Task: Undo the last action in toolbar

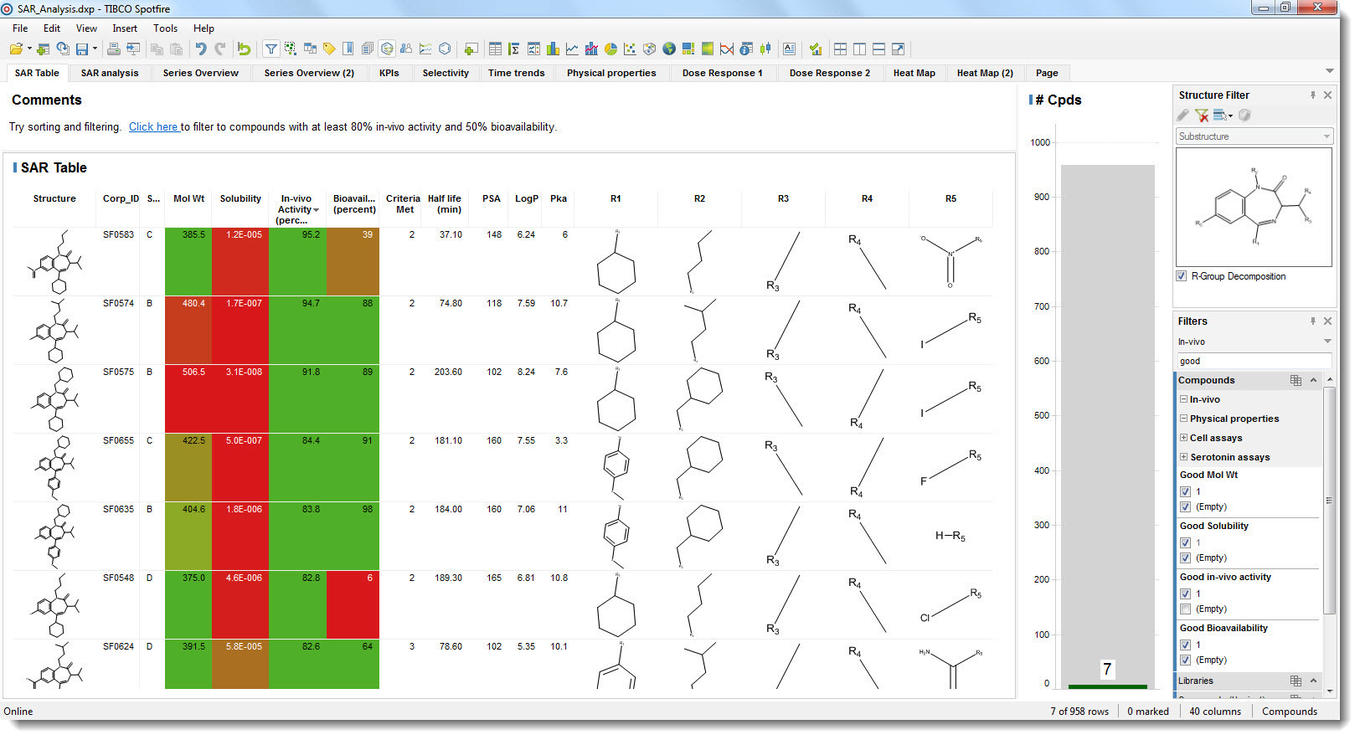Action: pyautogui.click(x=200, y=48)
